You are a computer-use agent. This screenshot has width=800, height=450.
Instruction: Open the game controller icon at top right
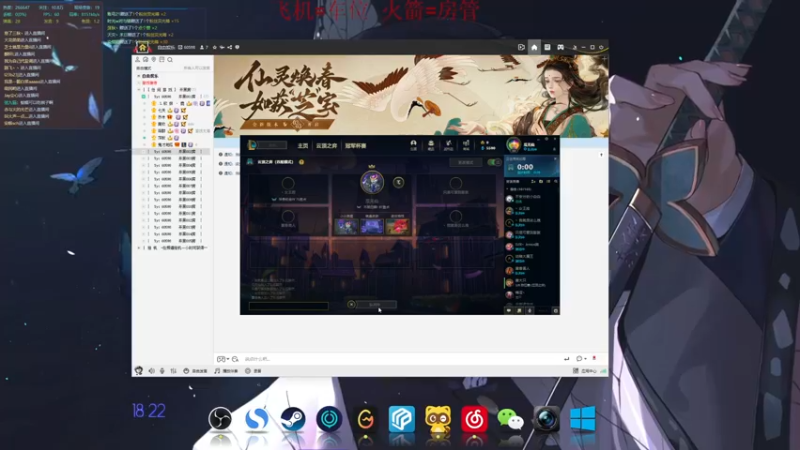click(x=560, y=47)
